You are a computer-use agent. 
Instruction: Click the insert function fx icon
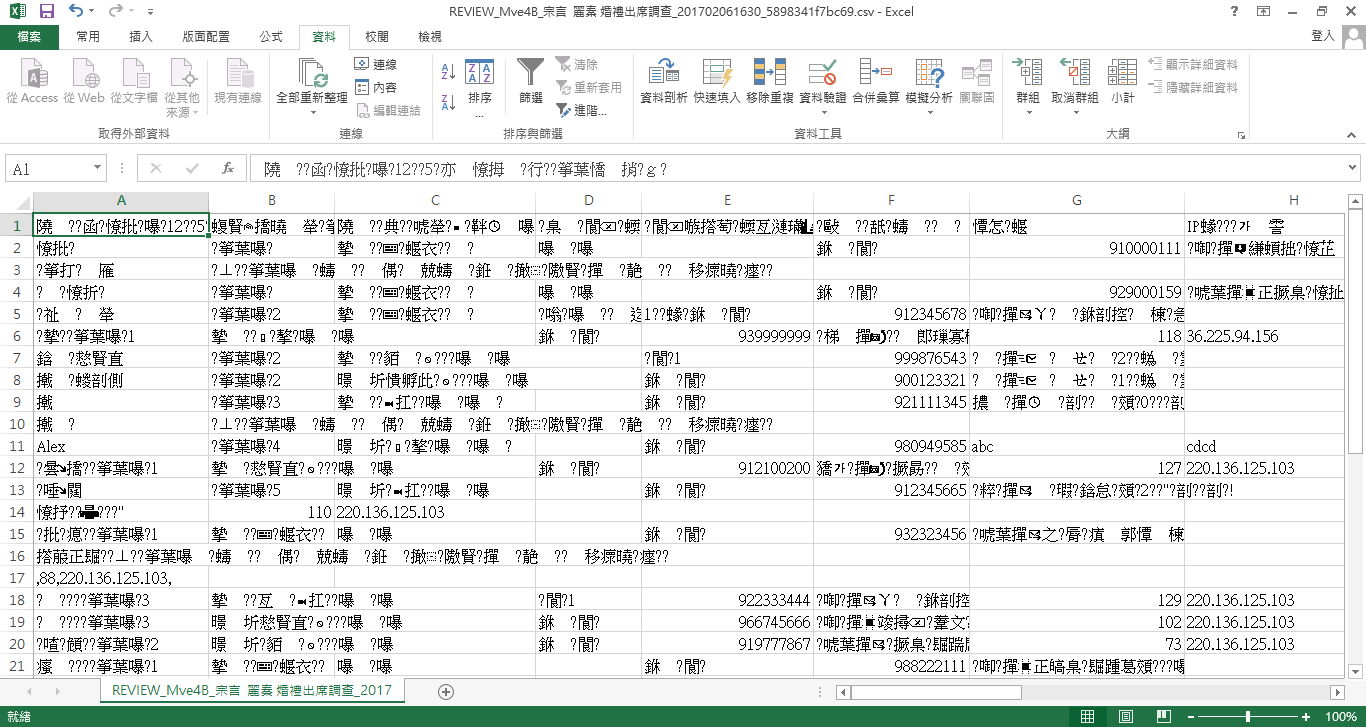[x=228, y=169]
